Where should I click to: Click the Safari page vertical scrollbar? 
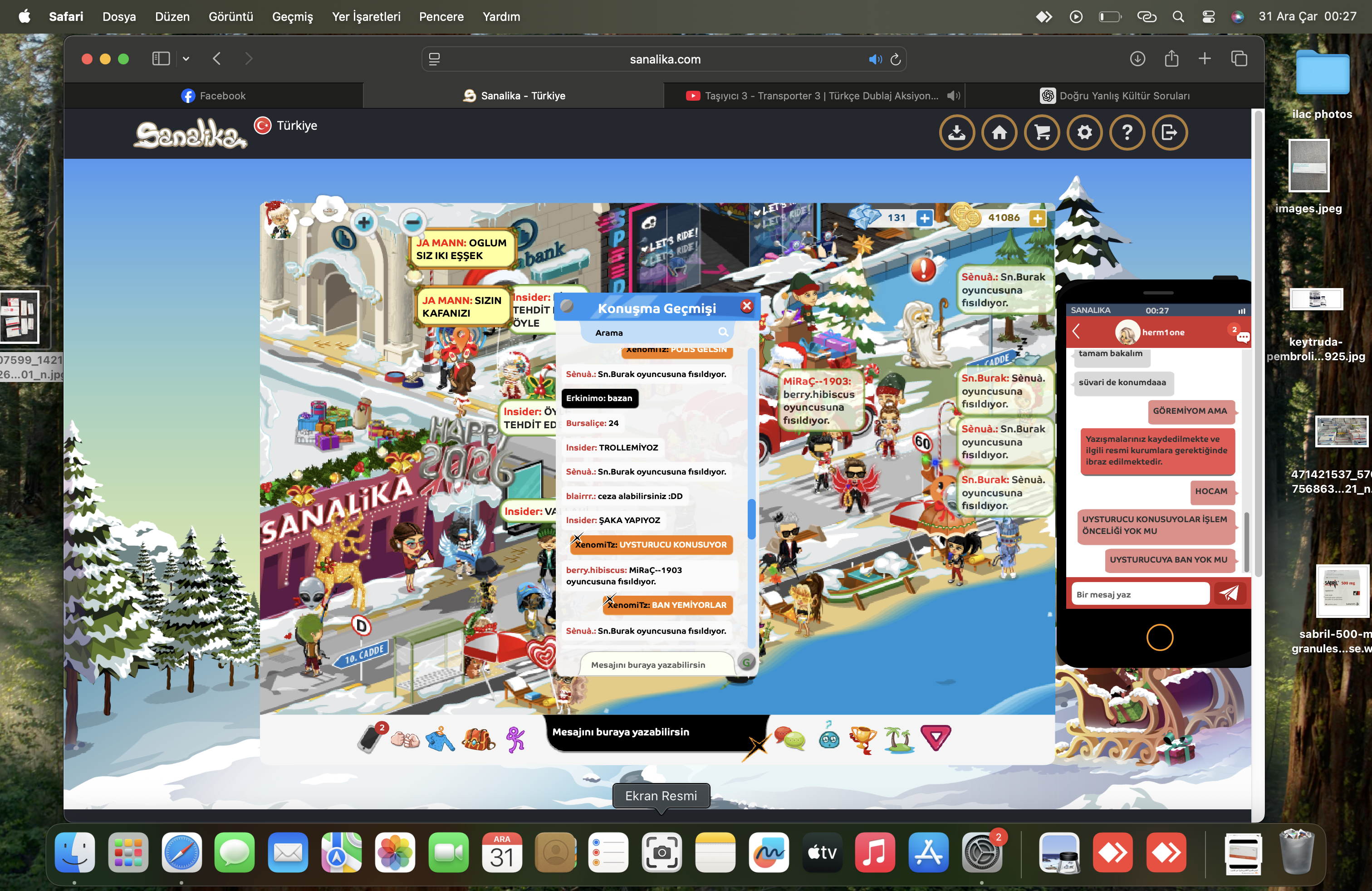1258,343
